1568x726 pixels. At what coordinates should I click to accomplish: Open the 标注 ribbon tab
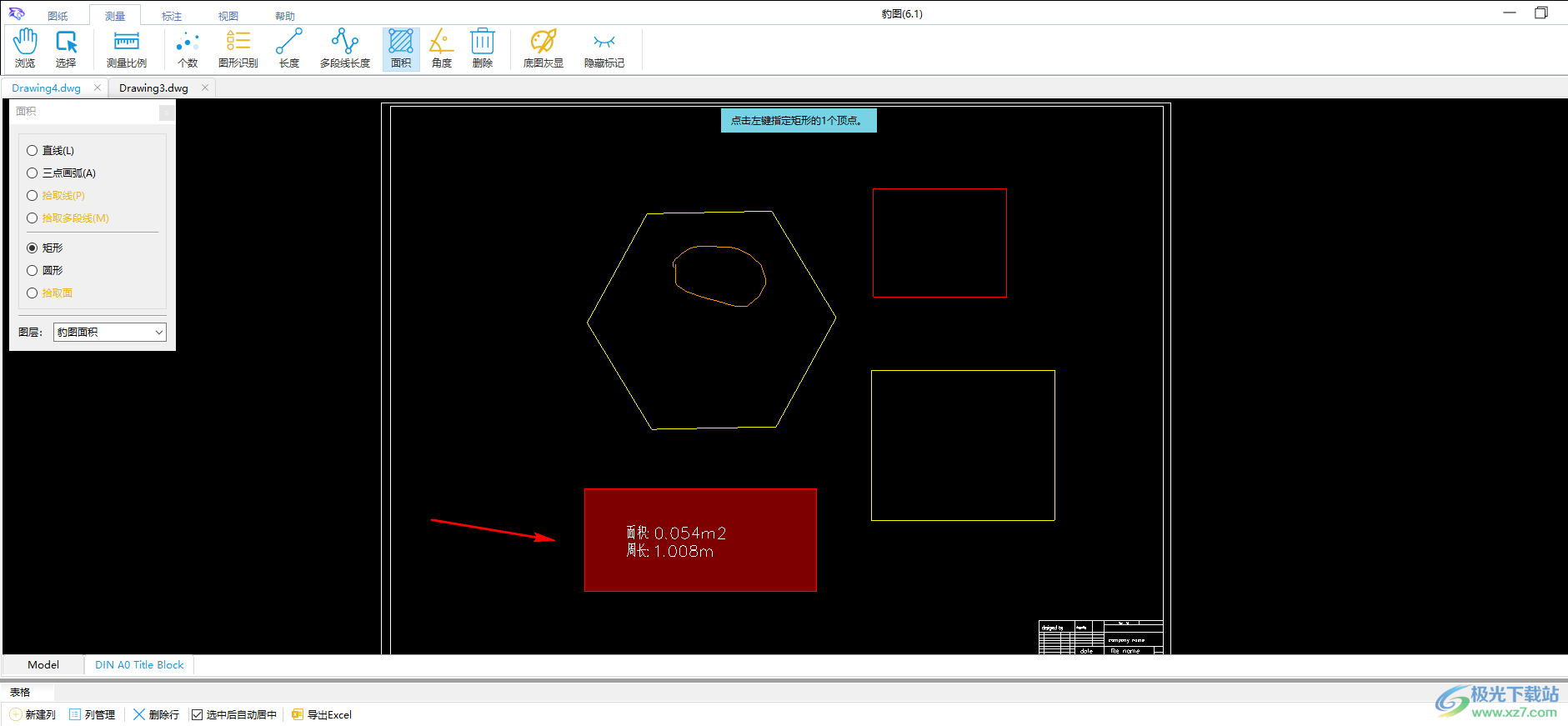tap(172, 16)
